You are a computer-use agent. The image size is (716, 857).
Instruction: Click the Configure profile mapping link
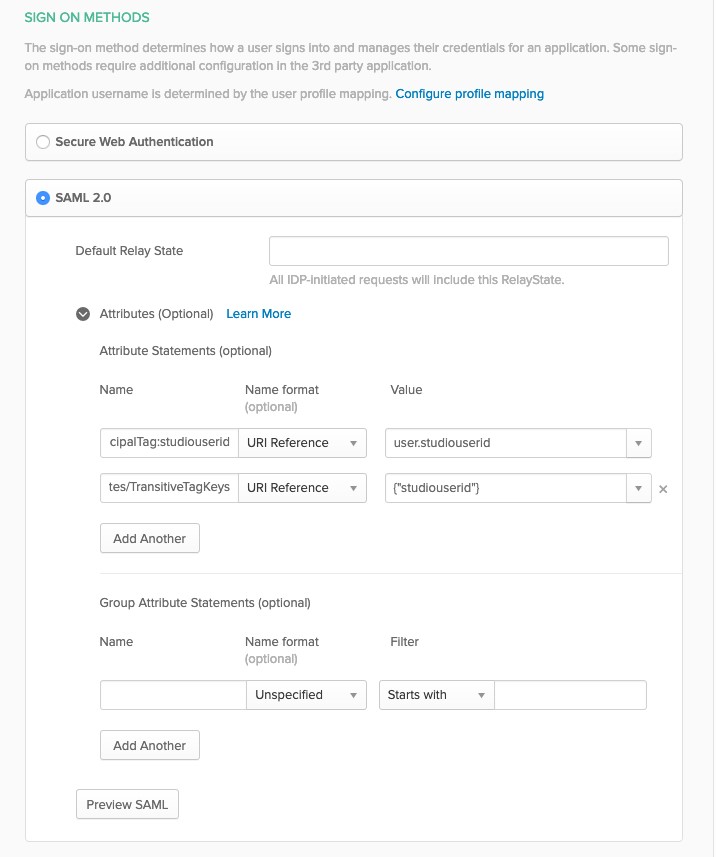(469, 94)
